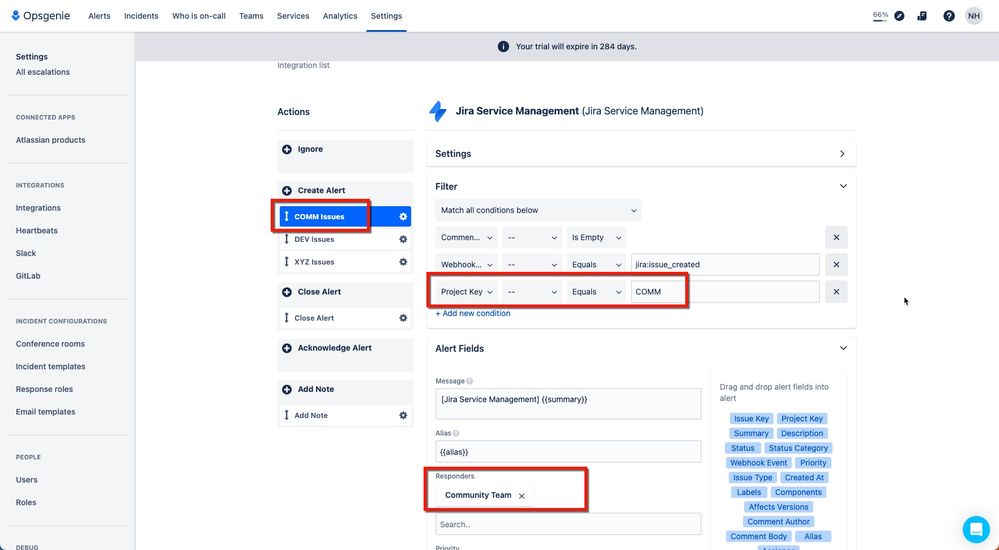Open the compass quick-start icon in header
Image resolution: width=999 pixels, height=550 pixels.
pyautogui.click(x=899, y=16)
